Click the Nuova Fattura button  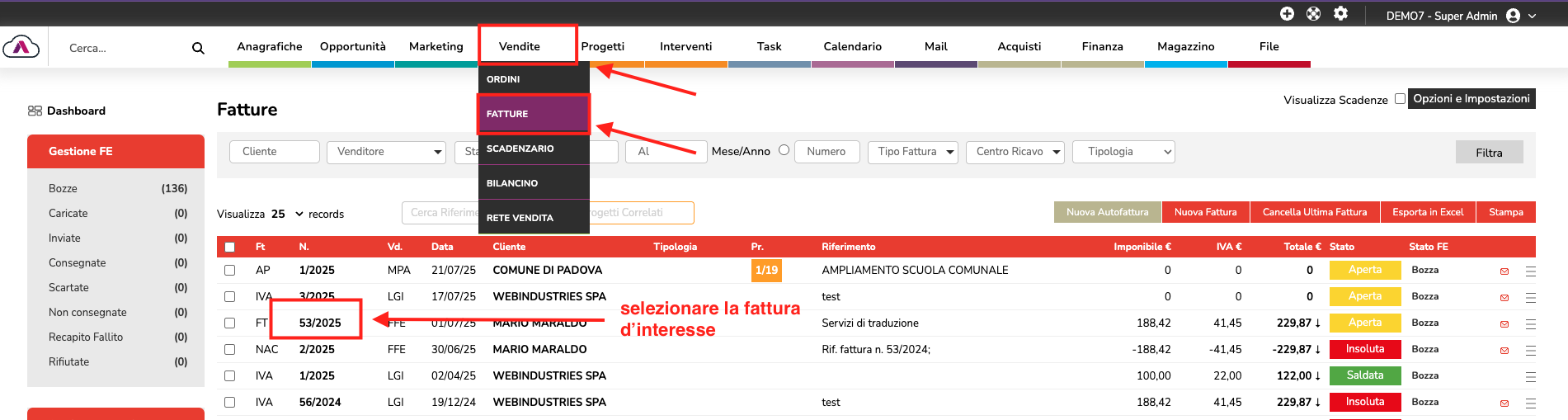(1205, 212)
